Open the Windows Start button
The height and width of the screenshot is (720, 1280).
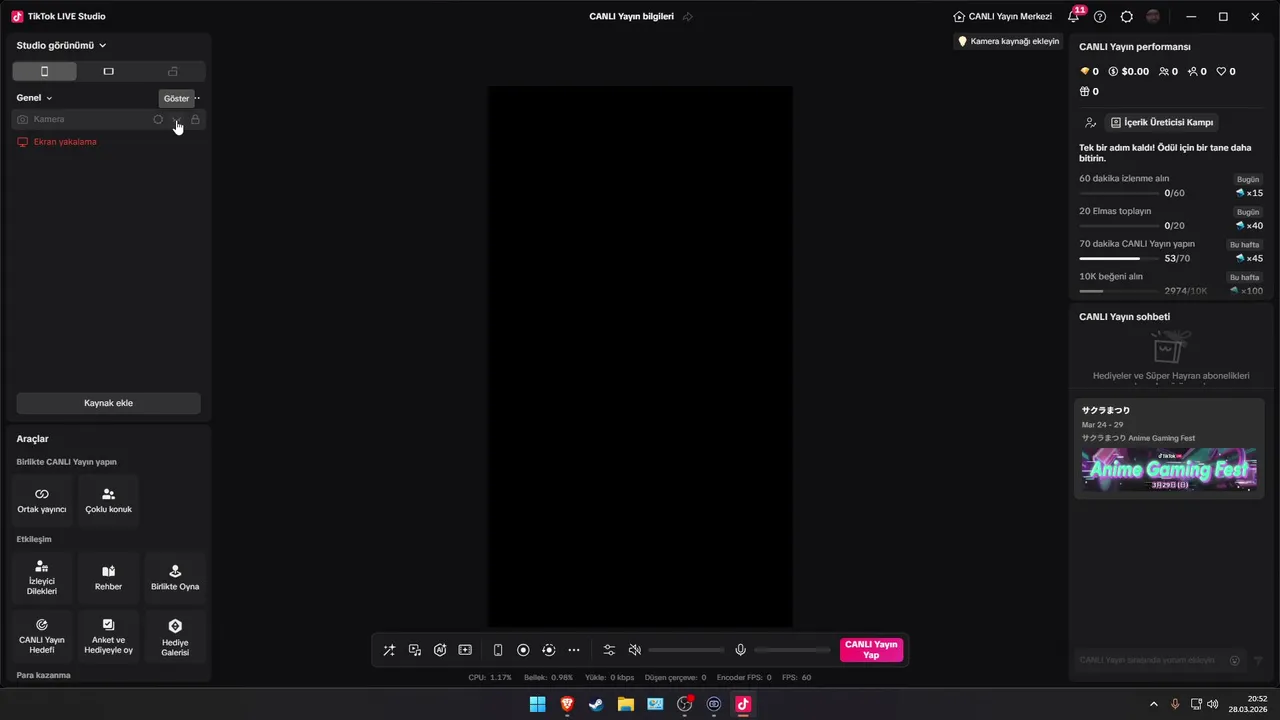click(538, 704)
